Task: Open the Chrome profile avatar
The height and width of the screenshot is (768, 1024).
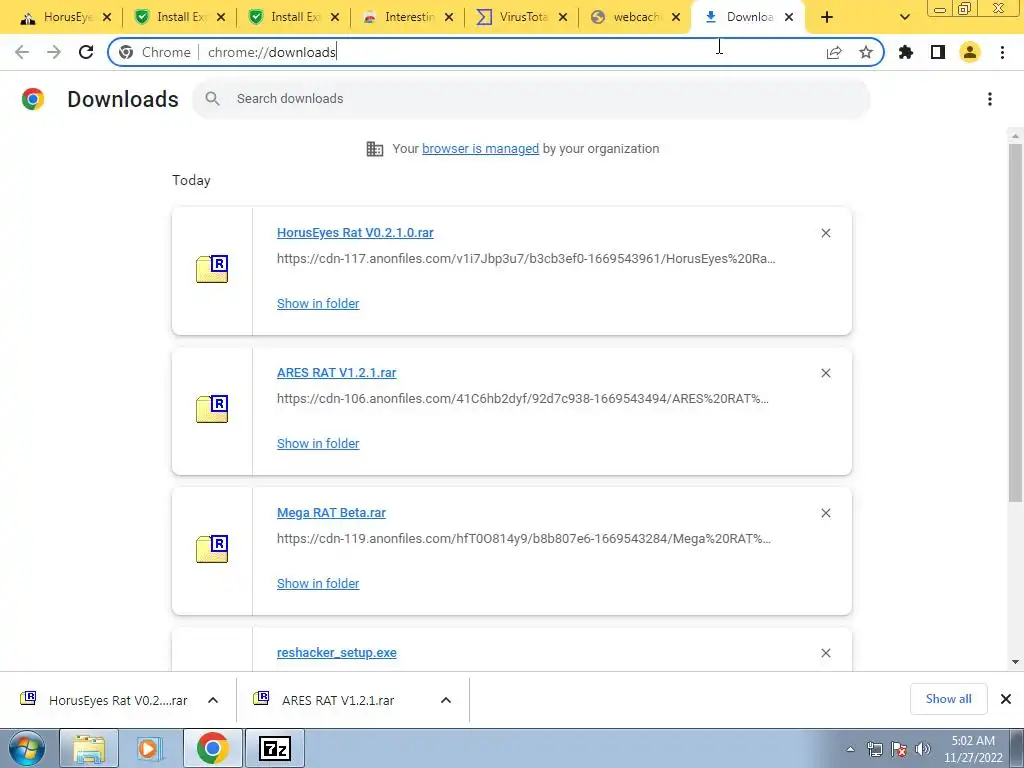Action: pyautogui.click(x=970, y=52)
